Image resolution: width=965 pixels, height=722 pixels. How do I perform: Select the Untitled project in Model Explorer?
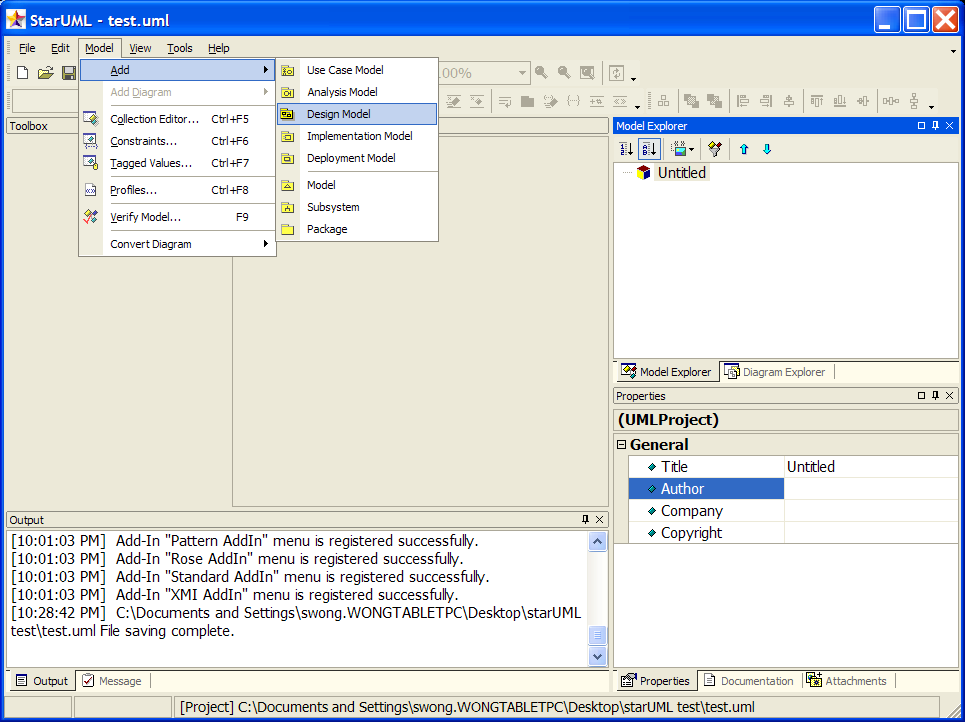pyautogui.click(x=681, y=173)
